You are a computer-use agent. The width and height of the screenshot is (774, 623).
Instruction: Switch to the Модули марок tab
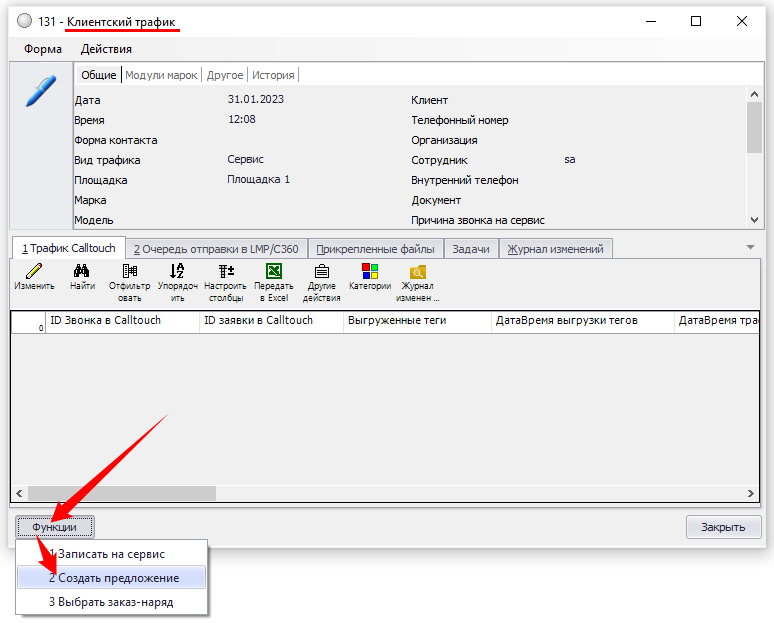click(x=161, y=75)
